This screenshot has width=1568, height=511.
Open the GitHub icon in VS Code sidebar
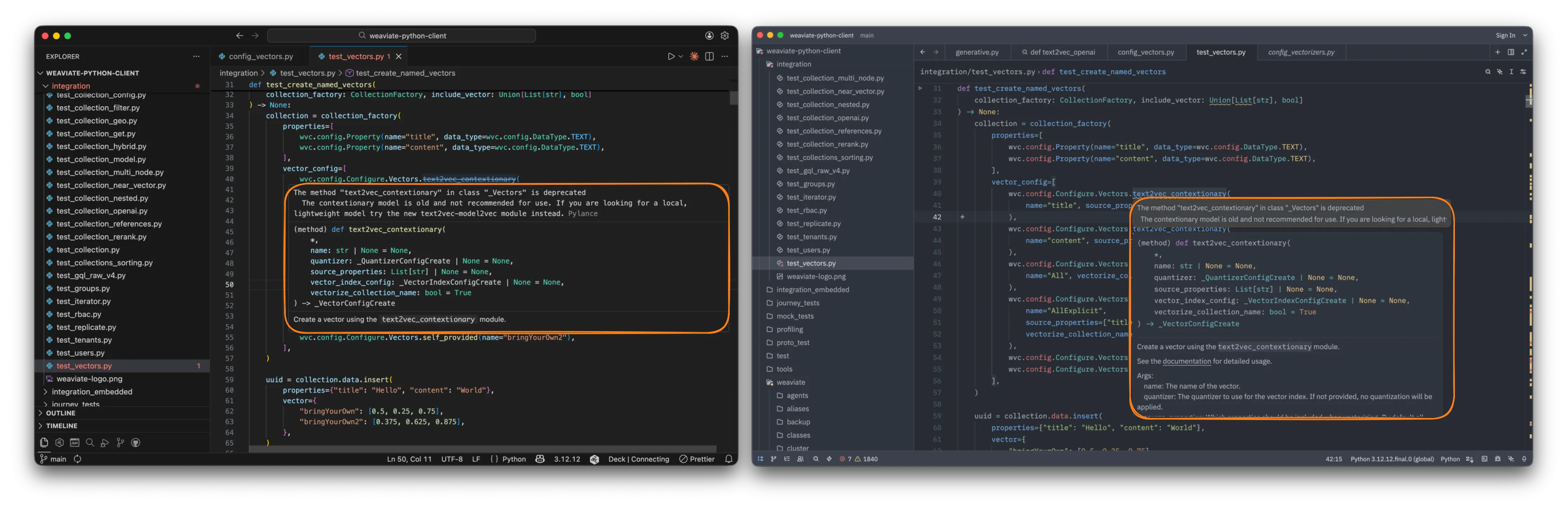click(136, 443)
